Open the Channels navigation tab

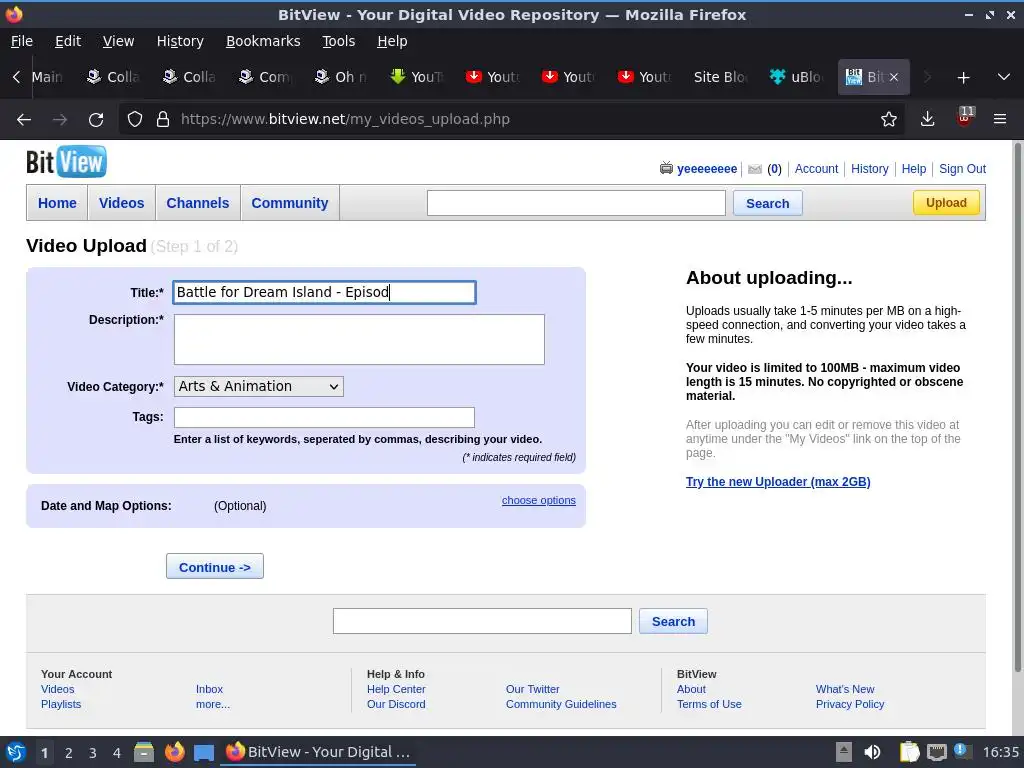[198, 203]
